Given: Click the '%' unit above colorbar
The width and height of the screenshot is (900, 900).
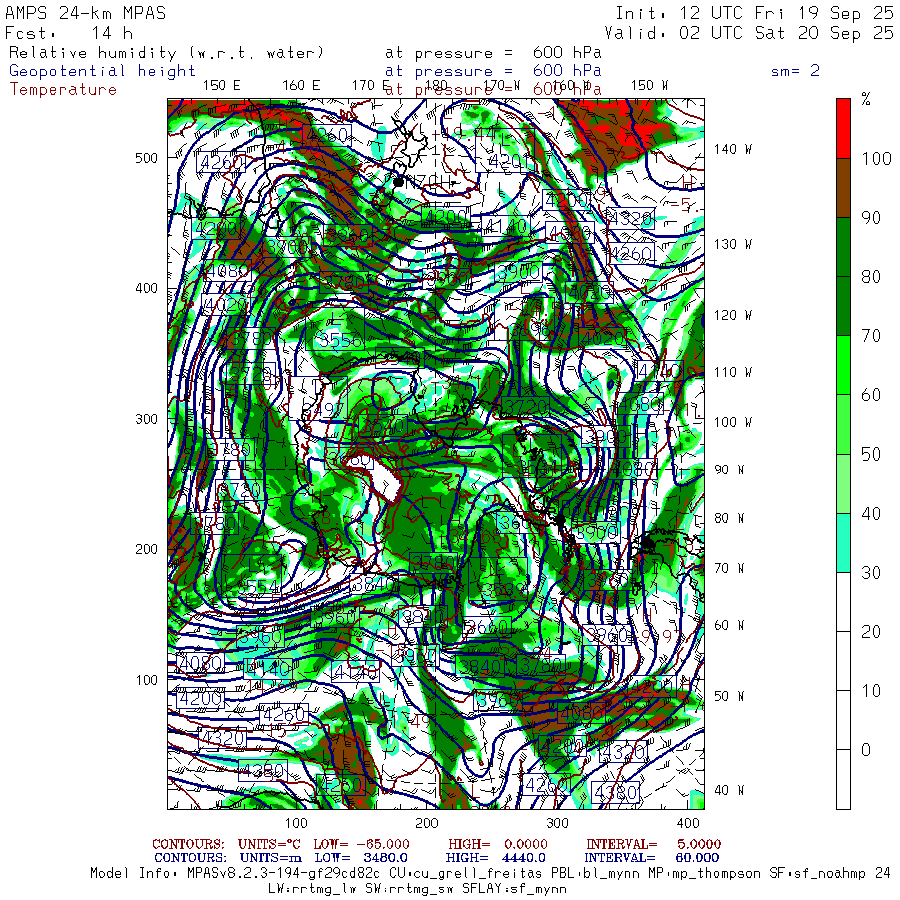Looking at the screenshot, I should click(x=866, y=99).
